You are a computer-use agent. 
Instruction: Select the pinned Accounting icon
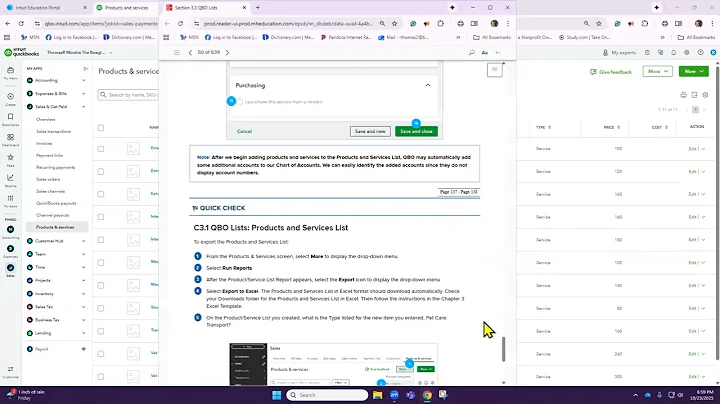(10, 229)
